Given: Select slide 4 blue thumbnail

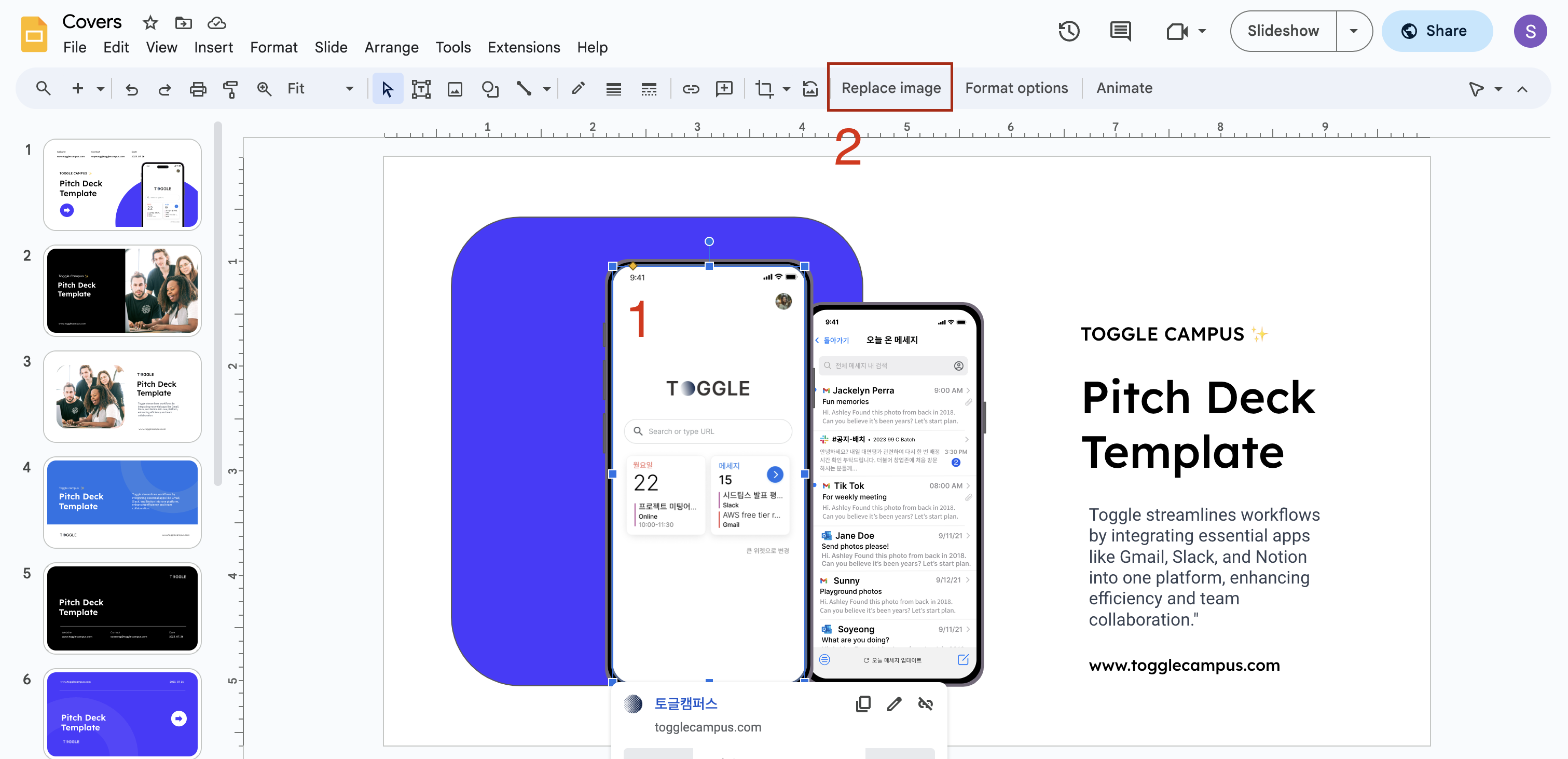Looking at the screenshot, I should coord(122,503).
